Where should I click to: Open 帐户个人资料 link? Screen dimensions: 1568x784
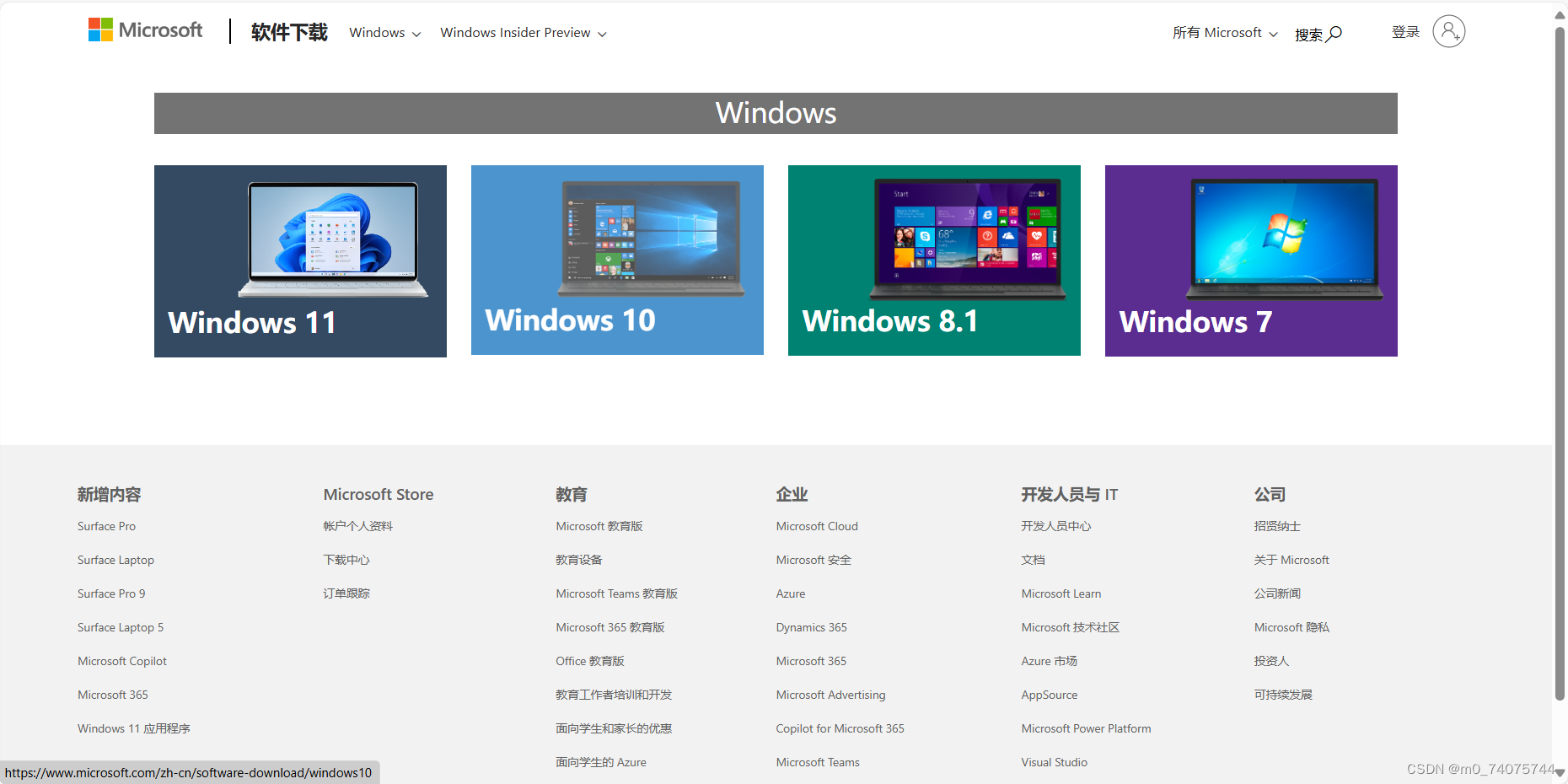[358, 526]
